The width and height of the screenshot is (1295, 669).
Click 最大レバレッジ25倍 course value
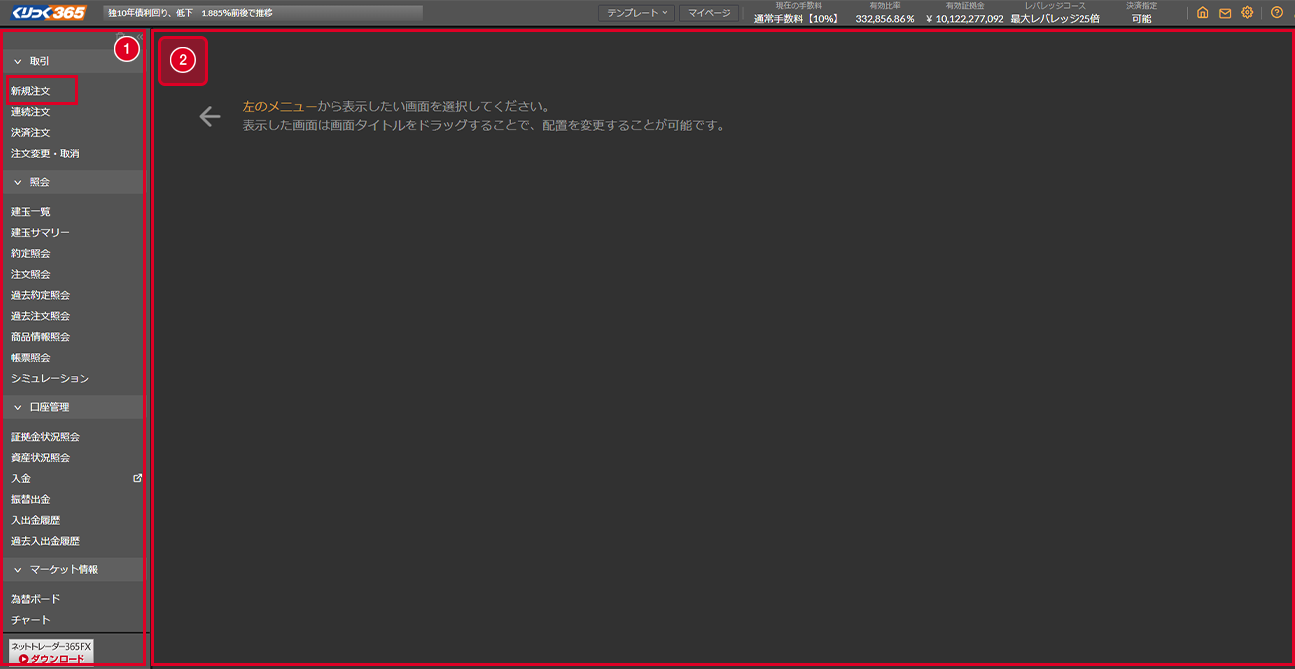coord(1055,18)
